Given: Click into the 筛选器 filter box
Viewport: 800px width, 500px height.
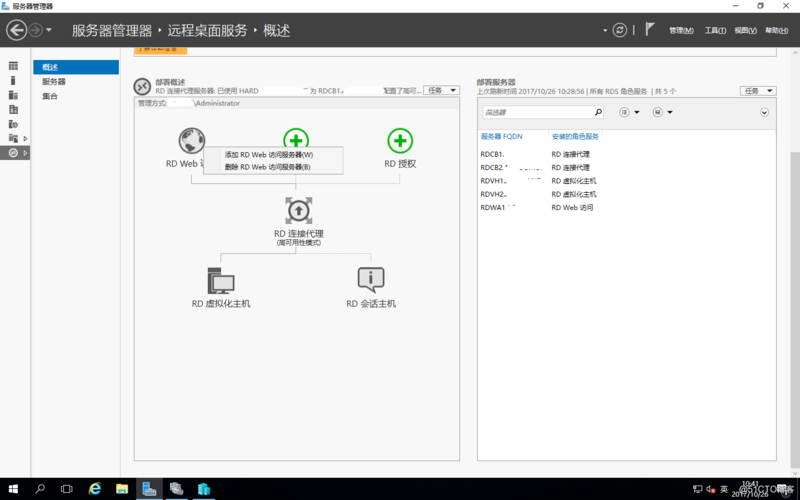Looking at the screenshot, I should pyautogui.click(x=538, y=112).
